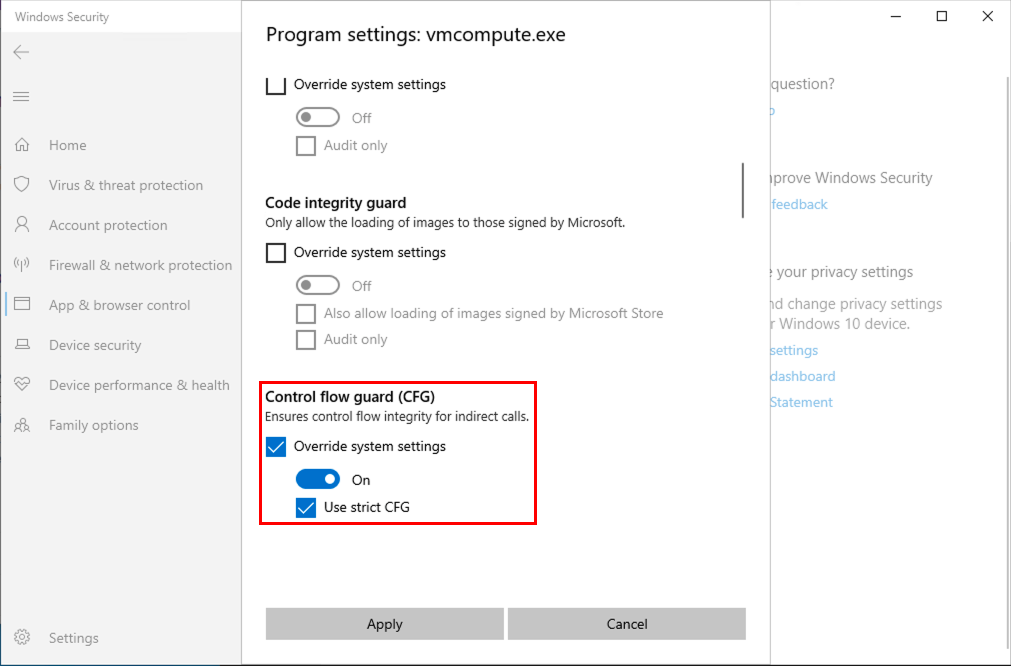Image resolution: width=1011 pixels, height=666 pixels.
Task: Click the text about images signed by Microsoft
Action: point(446,223)
